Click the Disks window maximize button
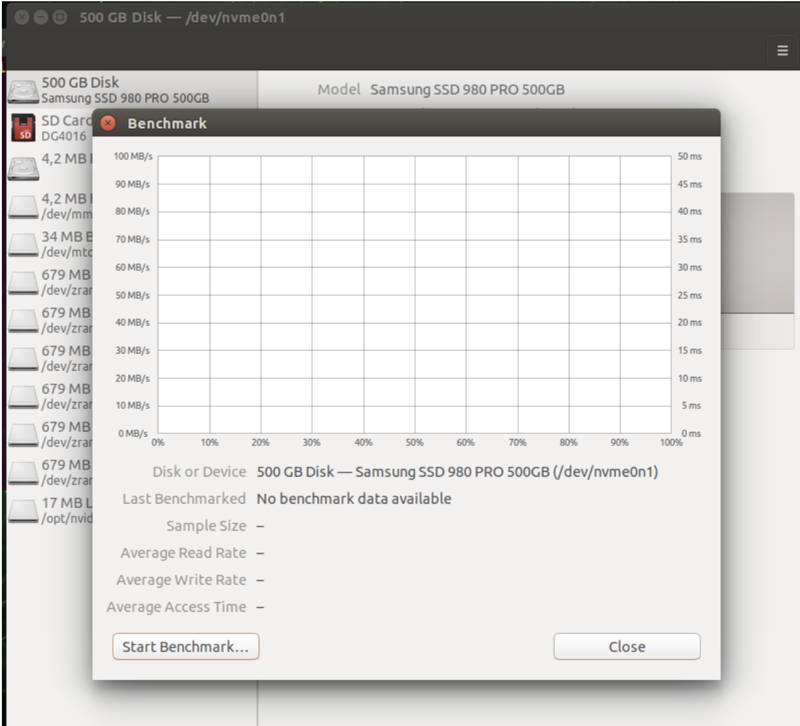 click(60, 17)
